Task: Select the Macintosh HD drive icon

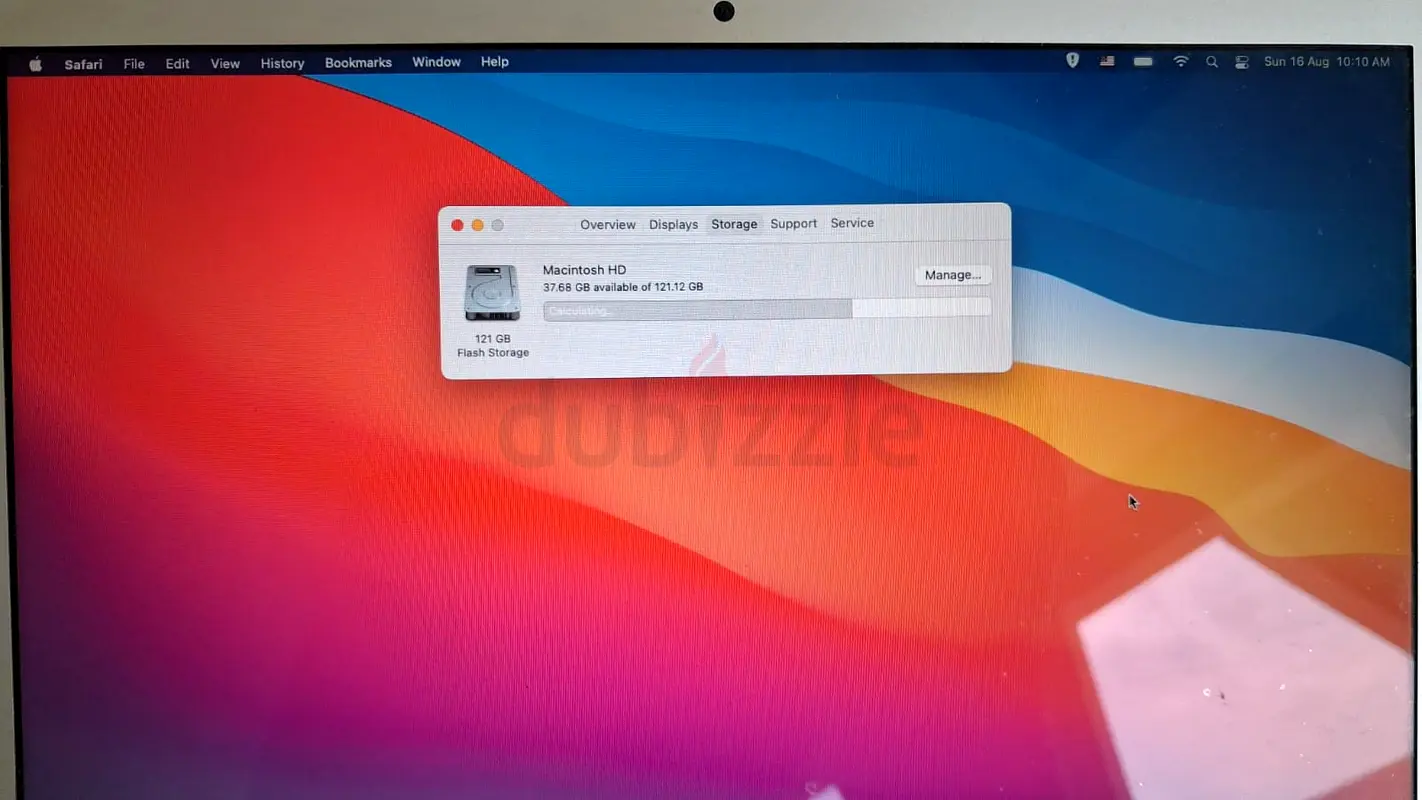Action: click(492, 293)
